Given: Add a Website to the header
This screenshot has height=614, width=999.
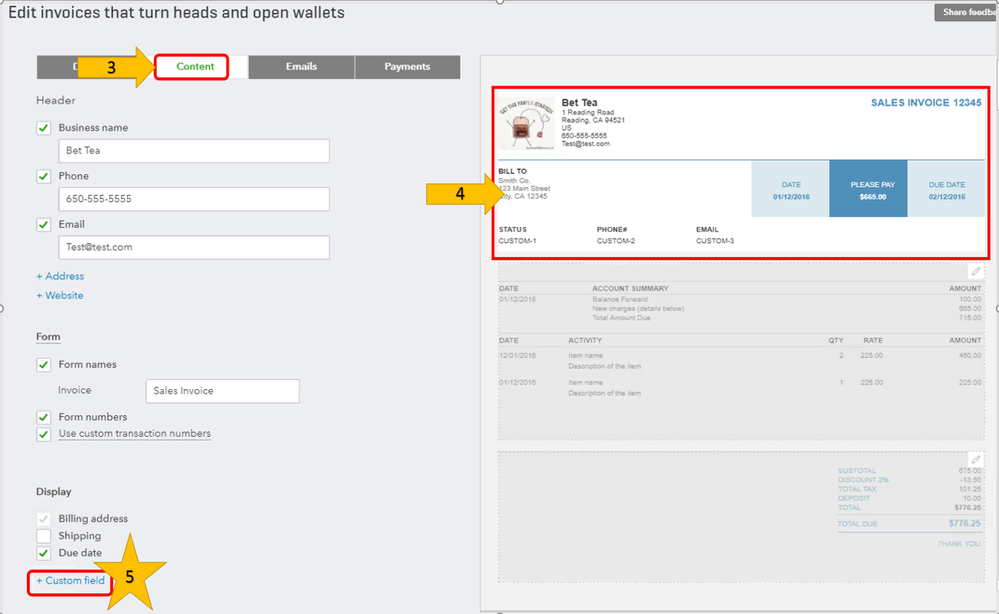Looking at the screenshot, I should pyautogui.click(x=60, y=296).
